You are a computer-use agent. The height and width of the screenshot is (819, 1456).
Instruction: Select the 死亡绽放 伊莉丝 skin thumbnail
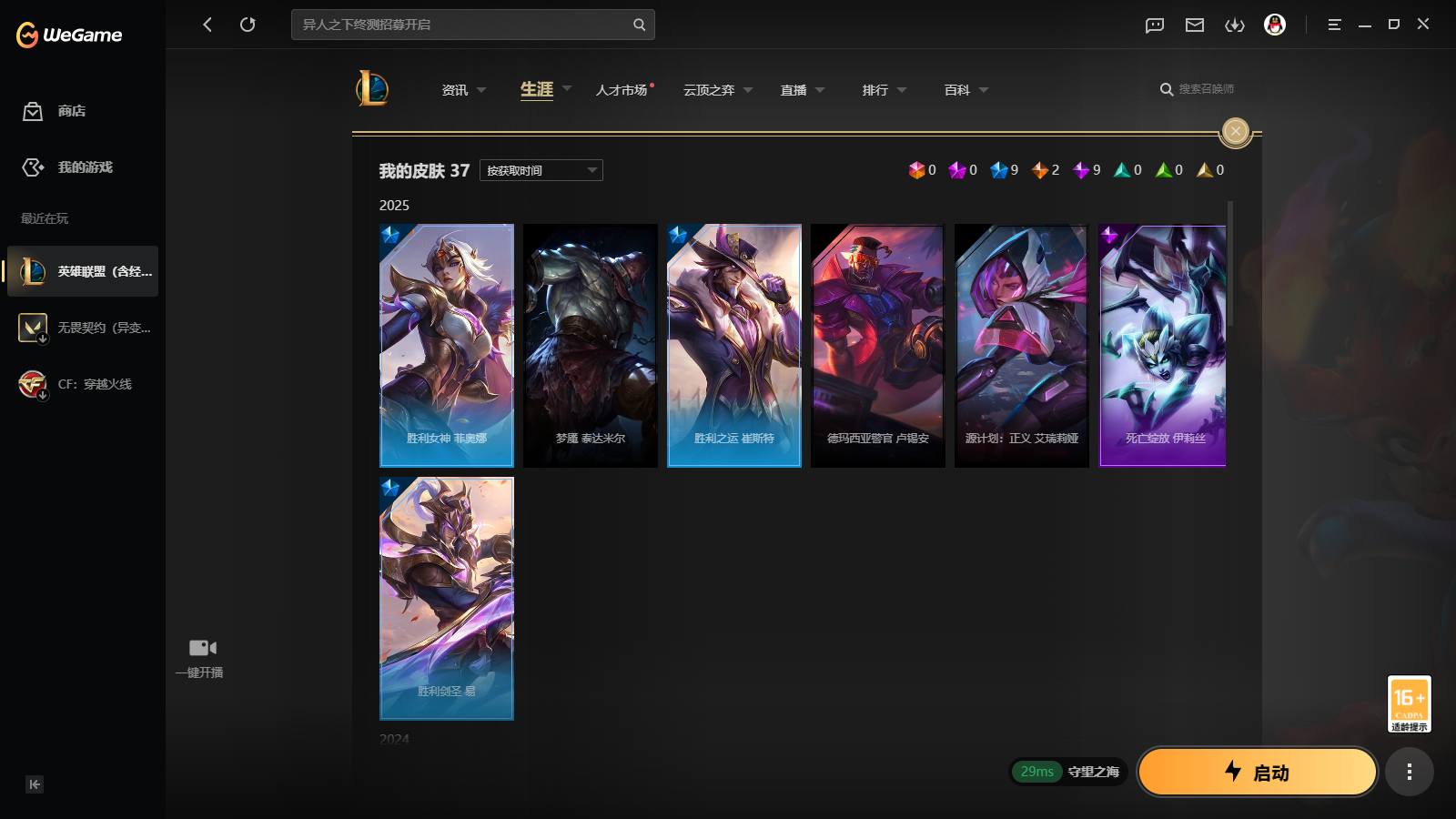[1163, 346]
